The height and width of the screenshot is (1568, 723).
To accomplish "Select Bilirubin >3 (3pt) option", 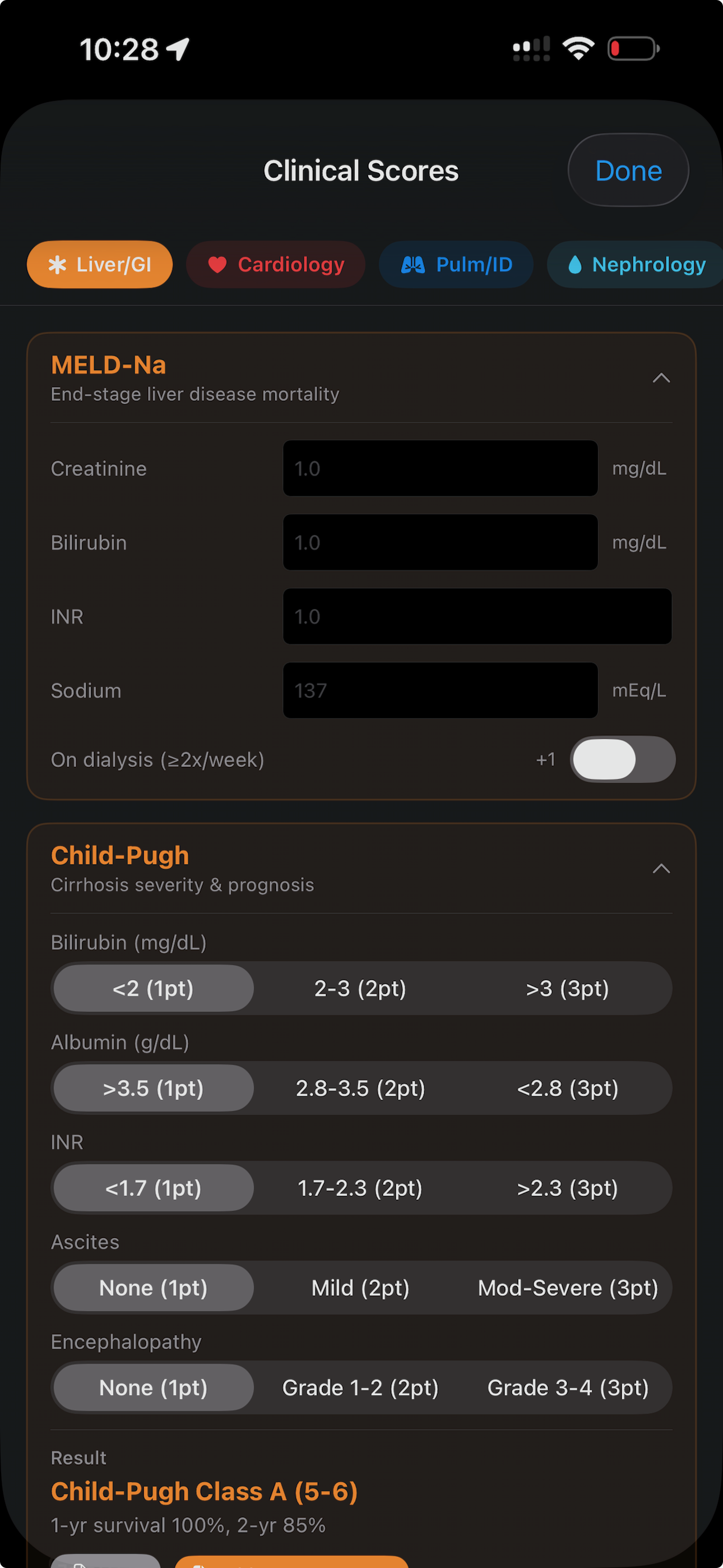I will pos(567,989).
